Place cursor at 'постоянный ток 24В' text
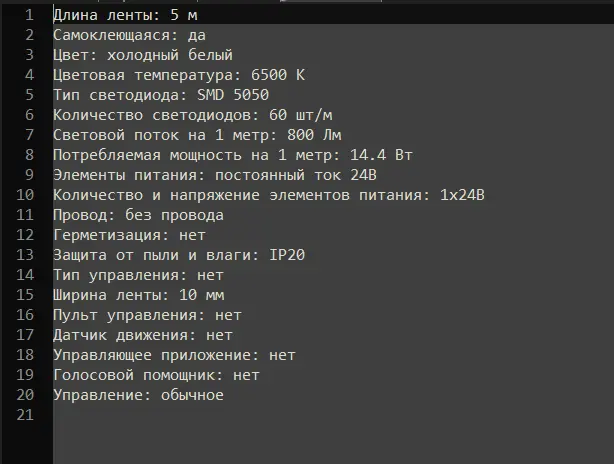 pos(296,175)
